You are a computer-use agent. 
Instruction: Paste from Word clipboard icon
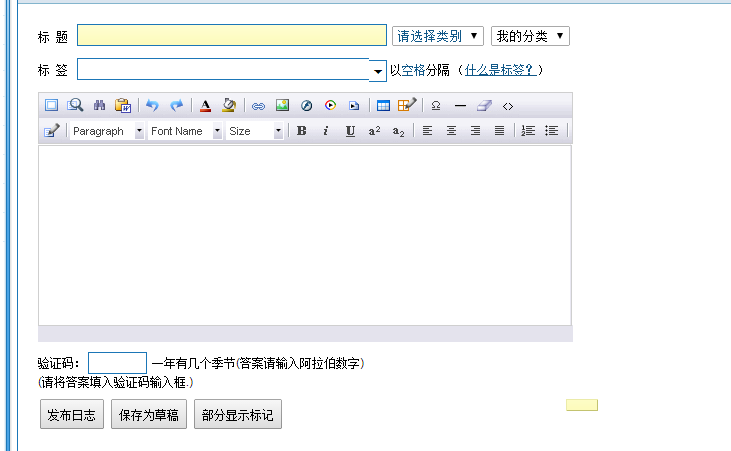[123, 105]
